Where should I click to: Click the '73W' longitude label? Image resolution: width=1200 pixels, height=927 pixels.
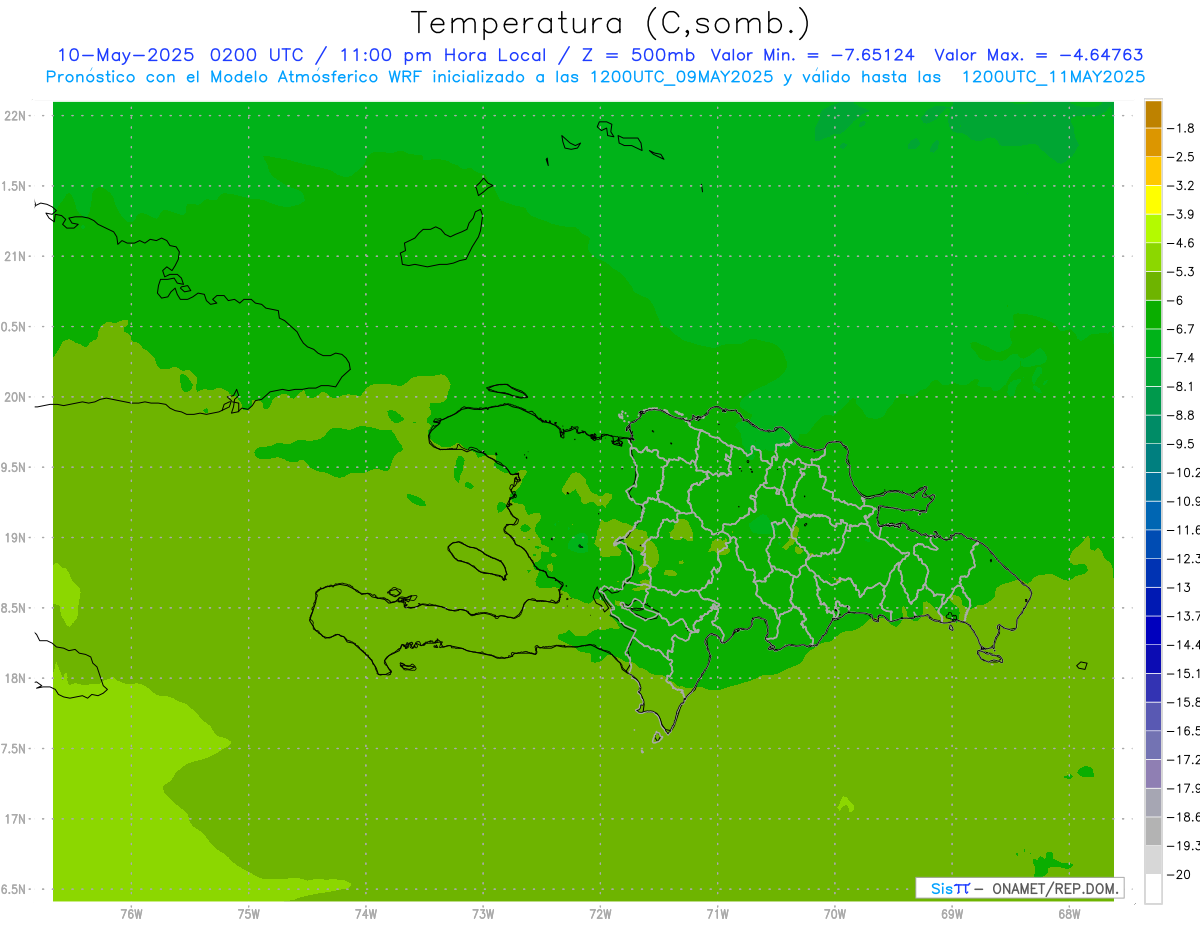(x=483, y=913)
